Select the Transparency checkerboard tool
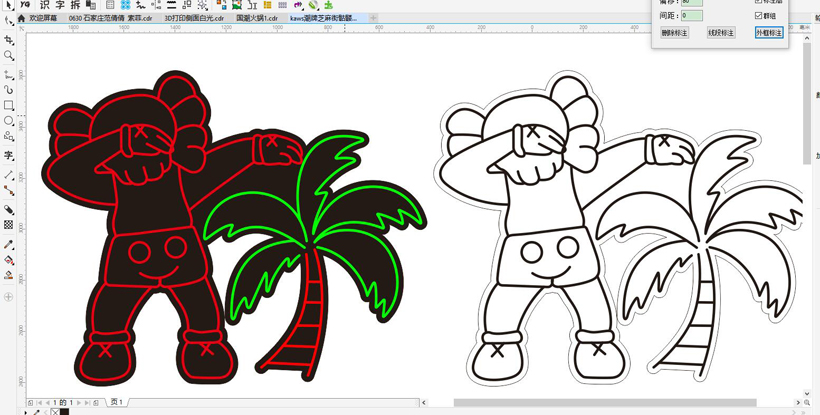This screenshot has height=415, width=820. (8, 225)
